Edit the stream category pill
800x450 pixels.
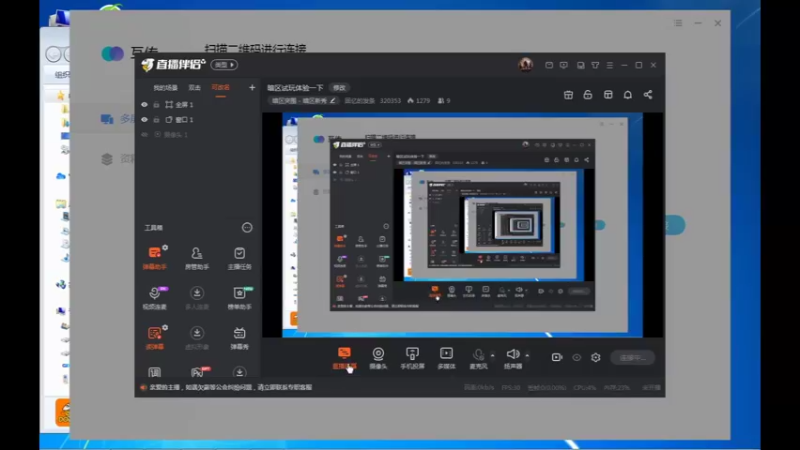coord(303,101)
